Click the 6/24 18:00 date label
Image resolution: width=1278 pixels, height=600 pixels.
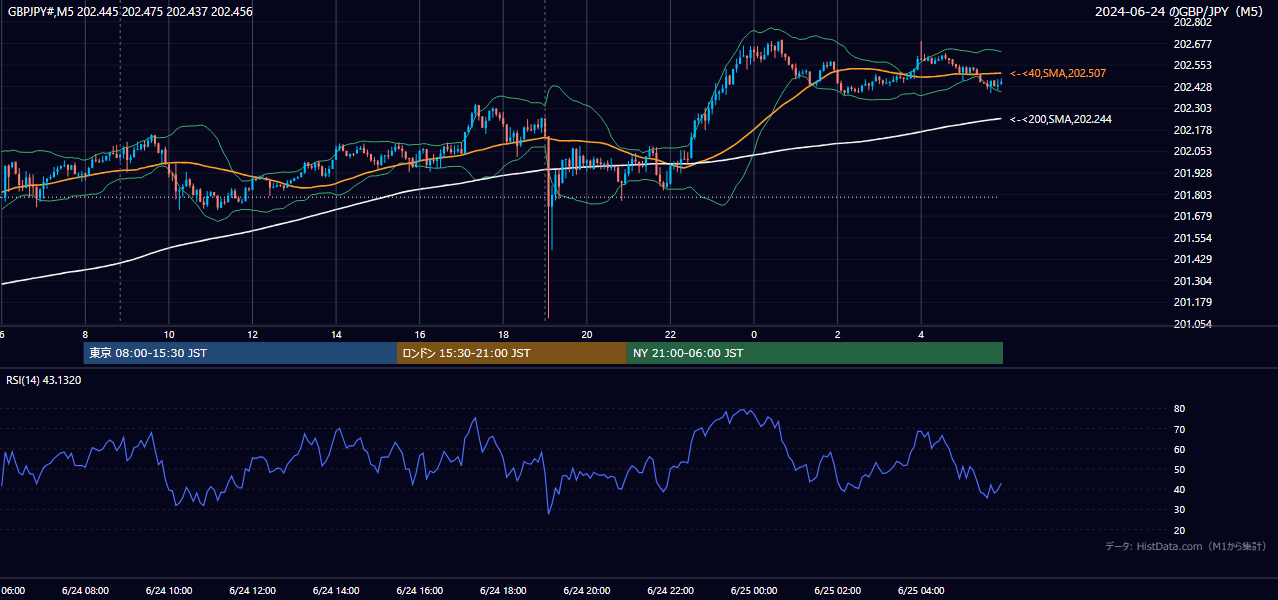(x=503, y=590)
